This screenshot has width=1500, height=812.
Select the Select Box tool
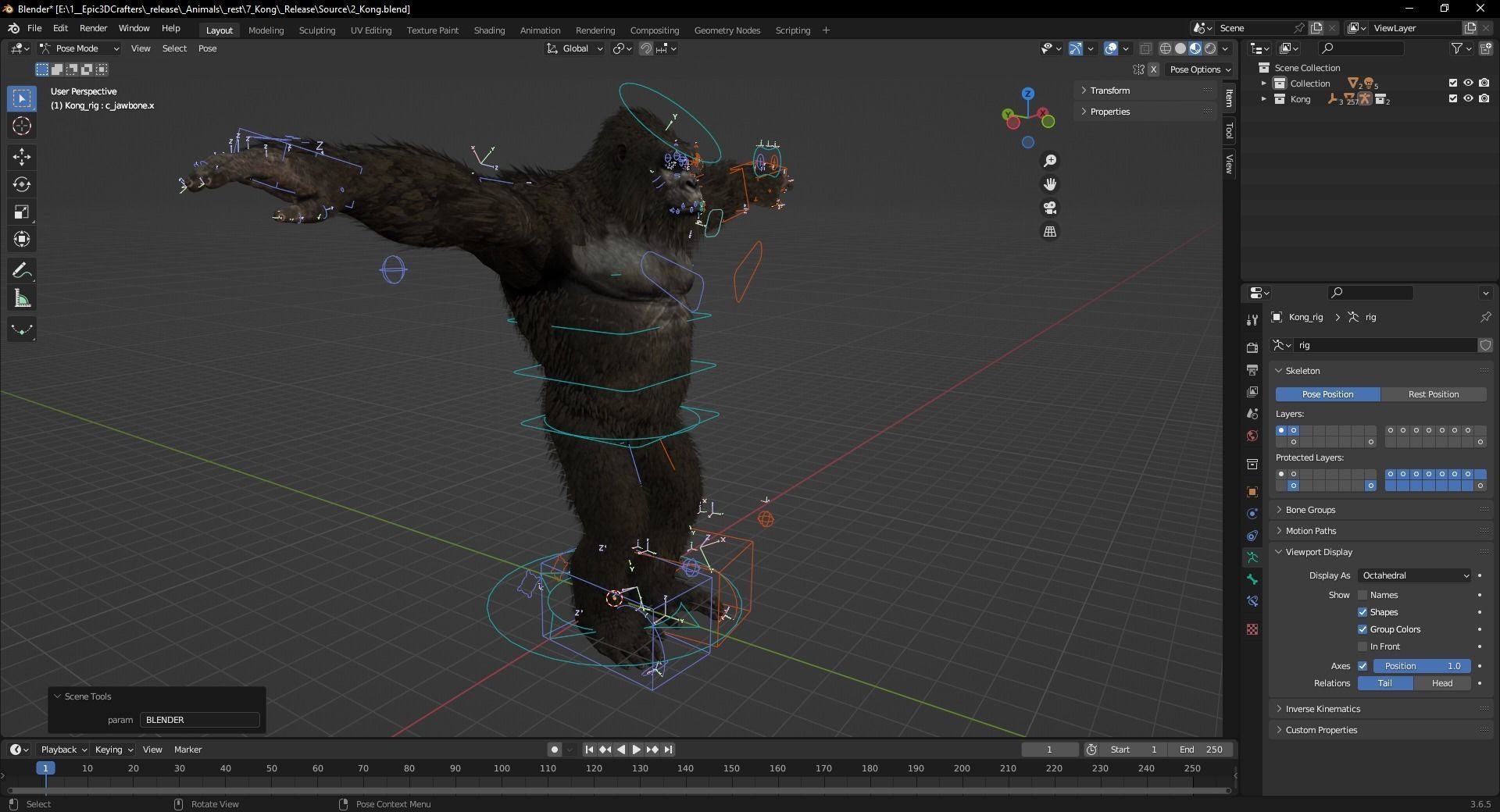tap(22, 98)
